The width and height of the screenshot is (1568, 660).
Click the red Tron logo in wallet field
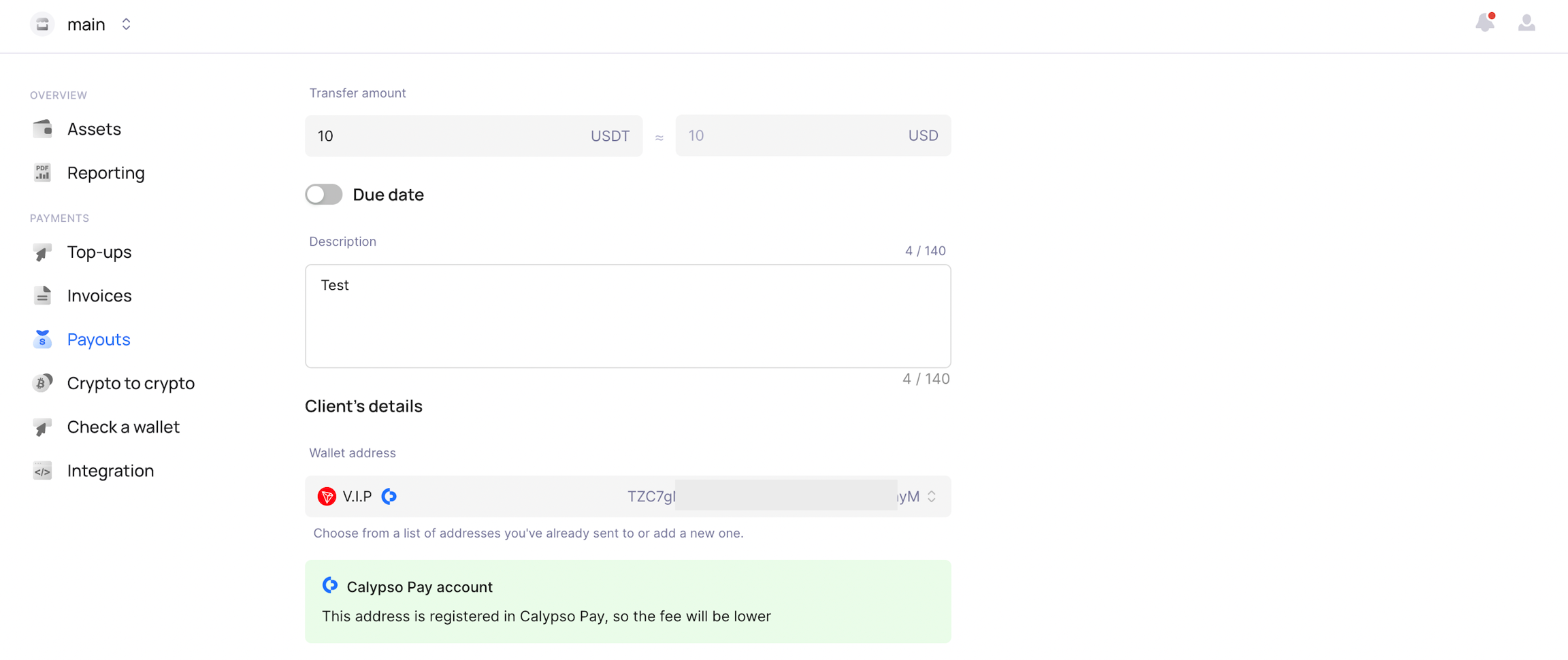tap(327, 497)
